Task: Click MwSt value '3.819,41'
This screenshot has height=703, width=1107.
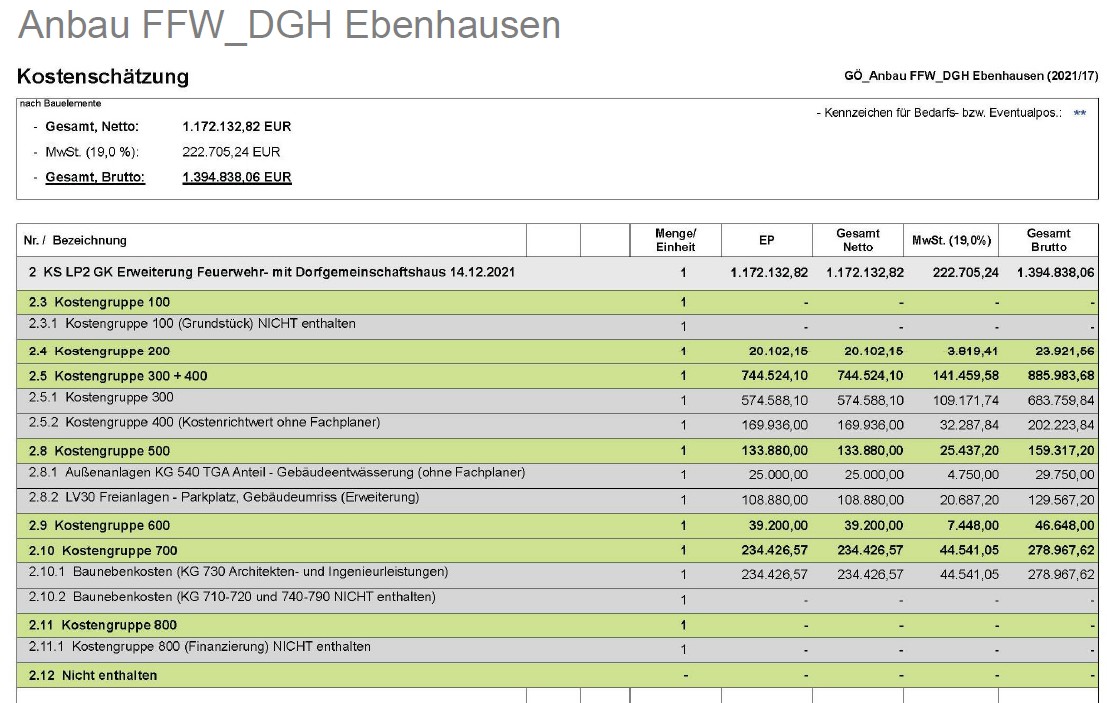Action: pyautogui.click(x=972, y=351)
